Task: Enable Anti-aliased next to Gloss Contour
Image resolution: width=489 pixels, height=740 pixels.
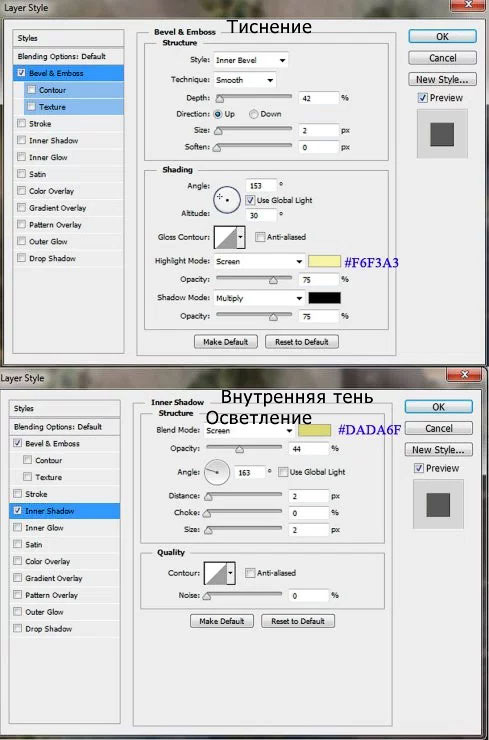Action: [260, 237]
